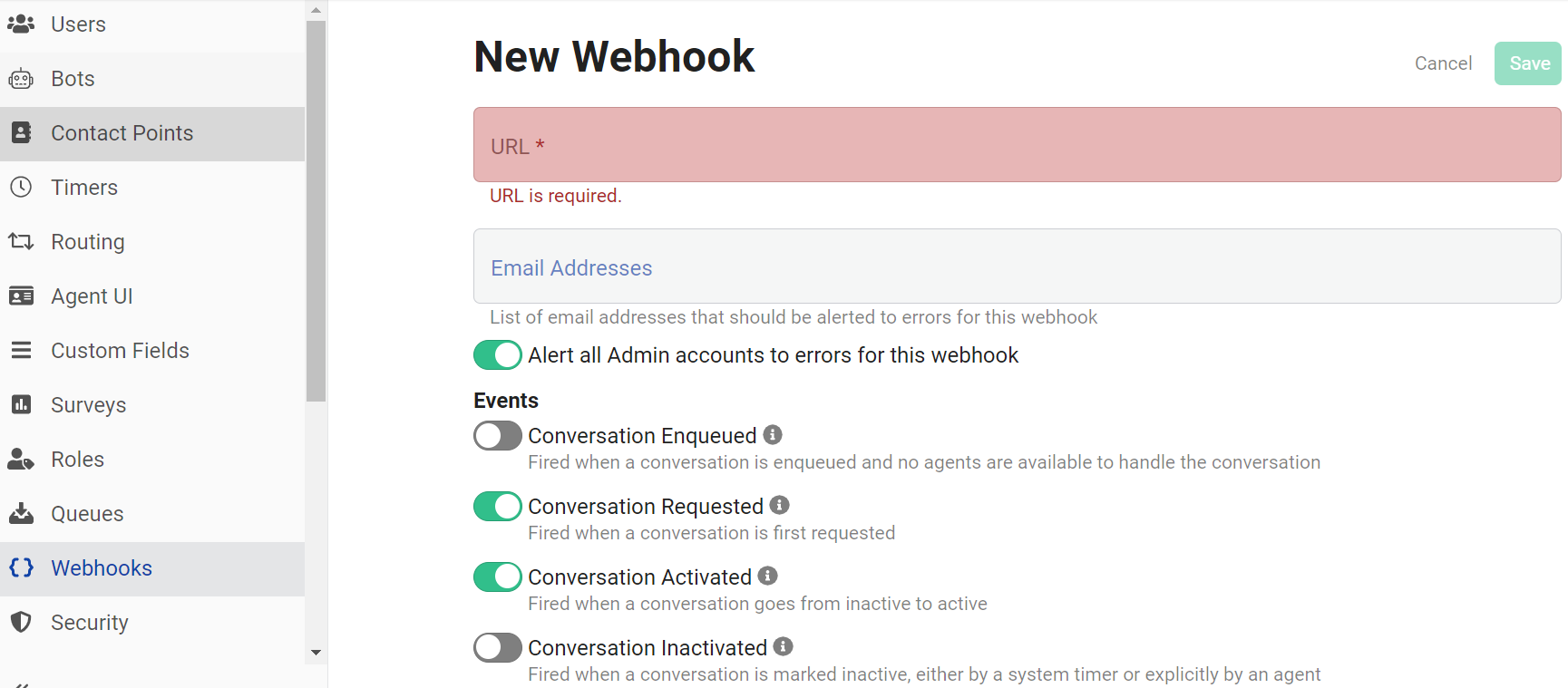Image resolution: width=1568 pixels, height=688 pixels.
Task: Open Contact Points in sidebar
Action: 152,133
